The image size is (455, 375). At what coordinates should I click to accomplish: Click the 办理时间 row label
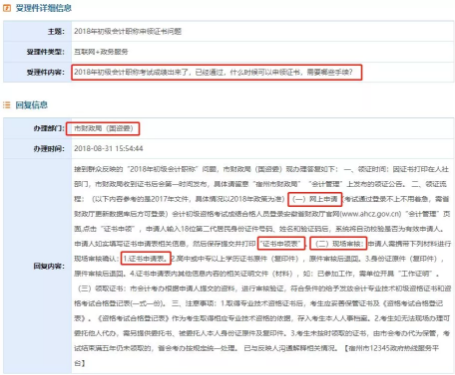click(x=49, y=148)
